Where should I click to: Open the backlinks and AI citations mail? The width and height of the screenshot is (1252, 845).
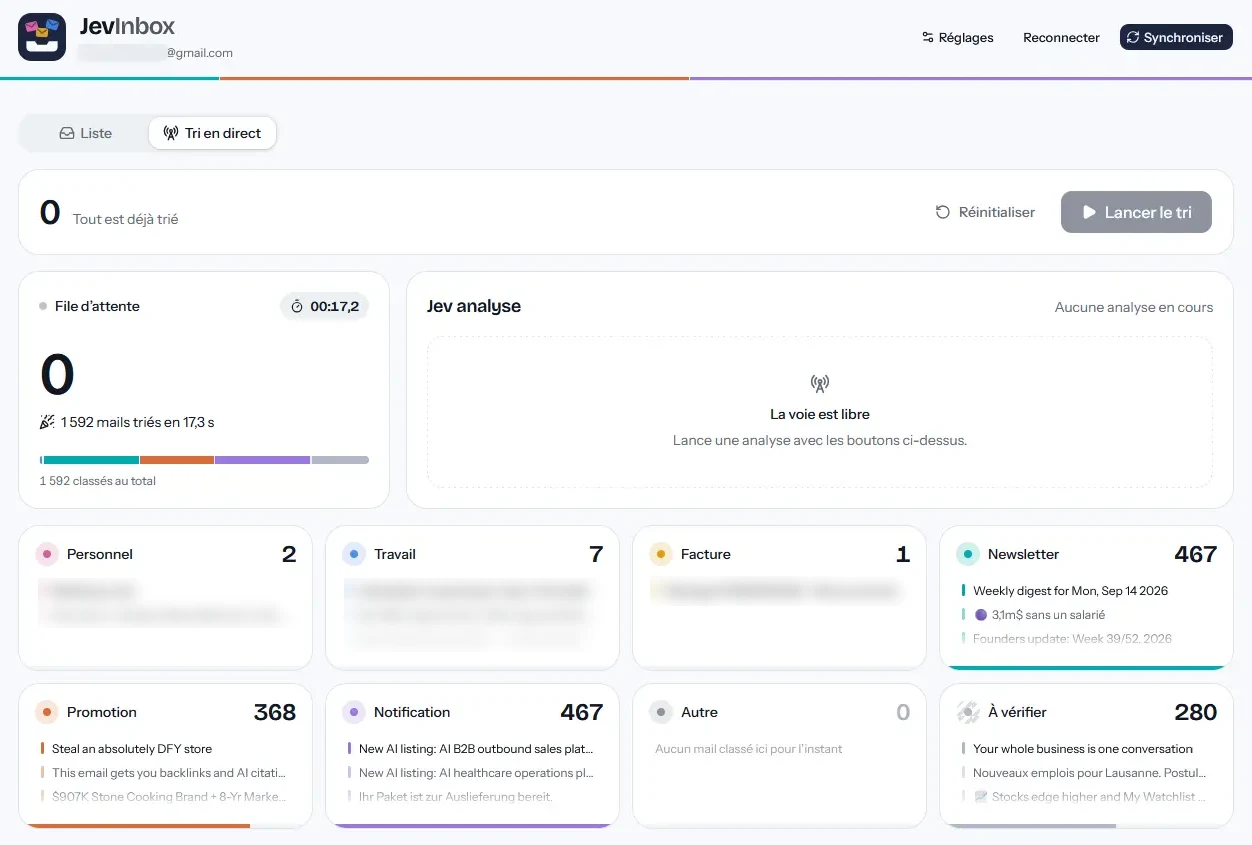click(x=168, y=773)
